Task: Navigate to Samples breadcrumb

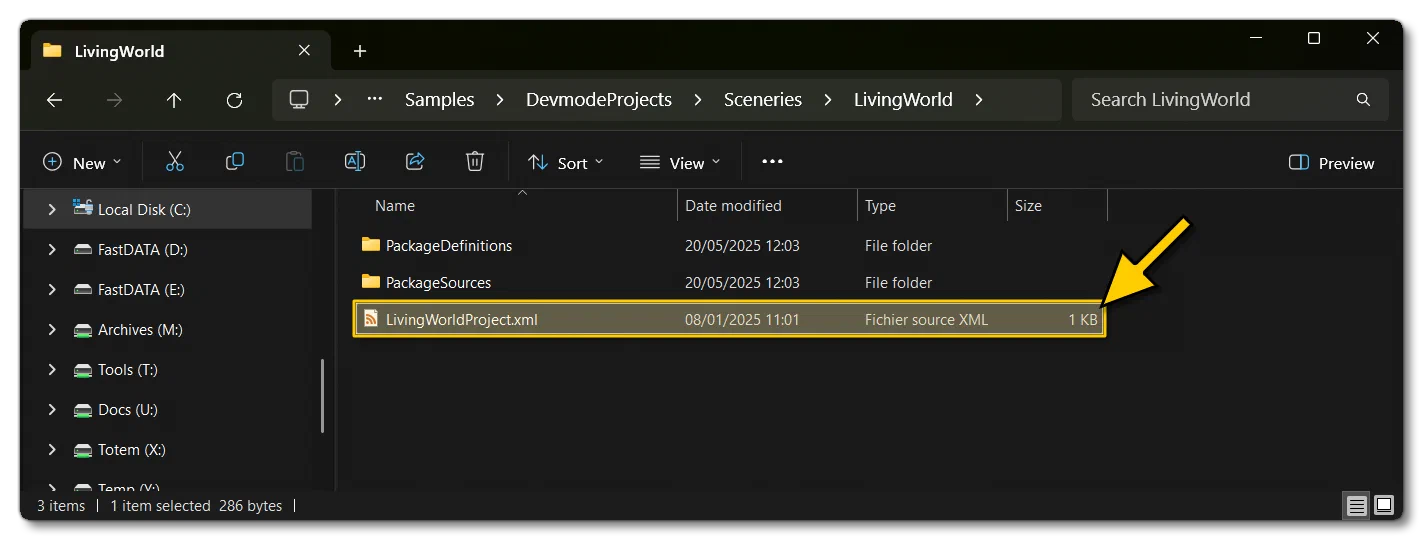Action: click(439, 100)
